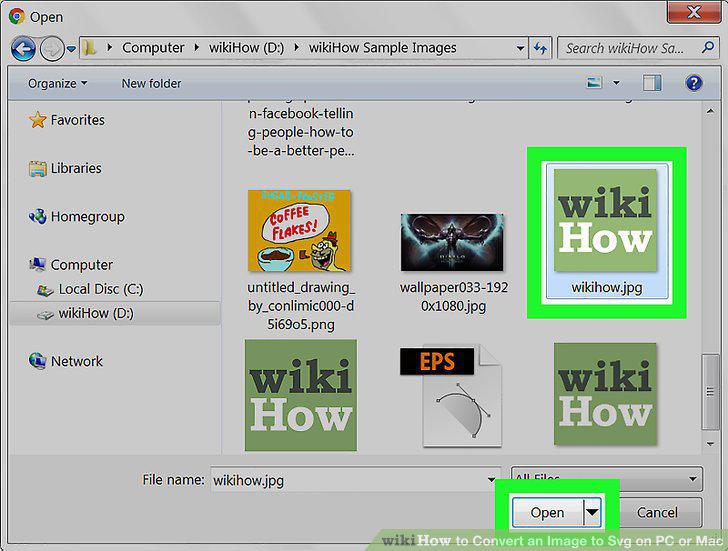Click the Open button

click(547, 513)
